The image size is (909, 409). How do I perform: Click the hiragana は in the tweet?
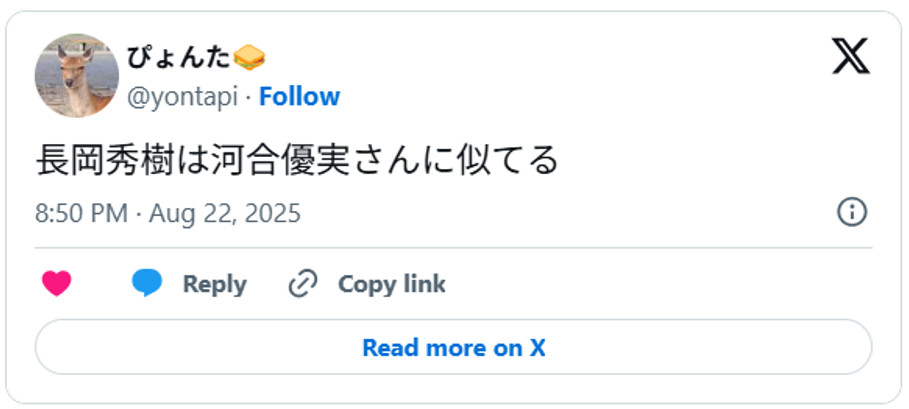pyautogui.click(x=194, y=161)
